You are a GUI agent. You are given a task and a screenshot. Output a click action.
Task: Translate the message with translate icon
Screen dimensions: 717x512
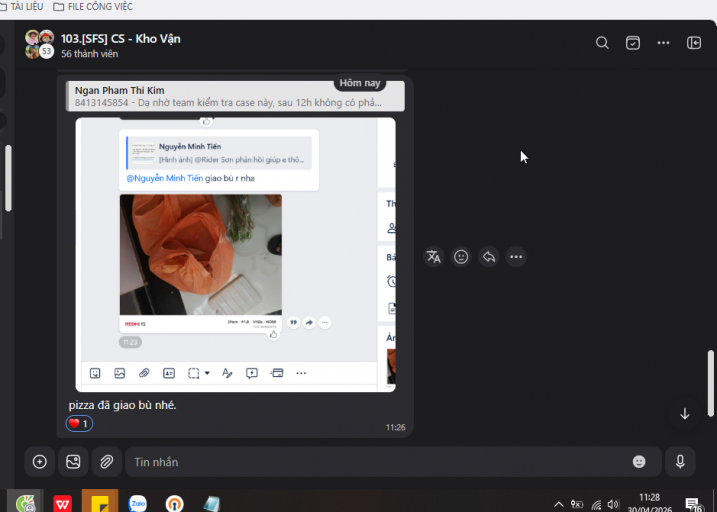point(433,257)
